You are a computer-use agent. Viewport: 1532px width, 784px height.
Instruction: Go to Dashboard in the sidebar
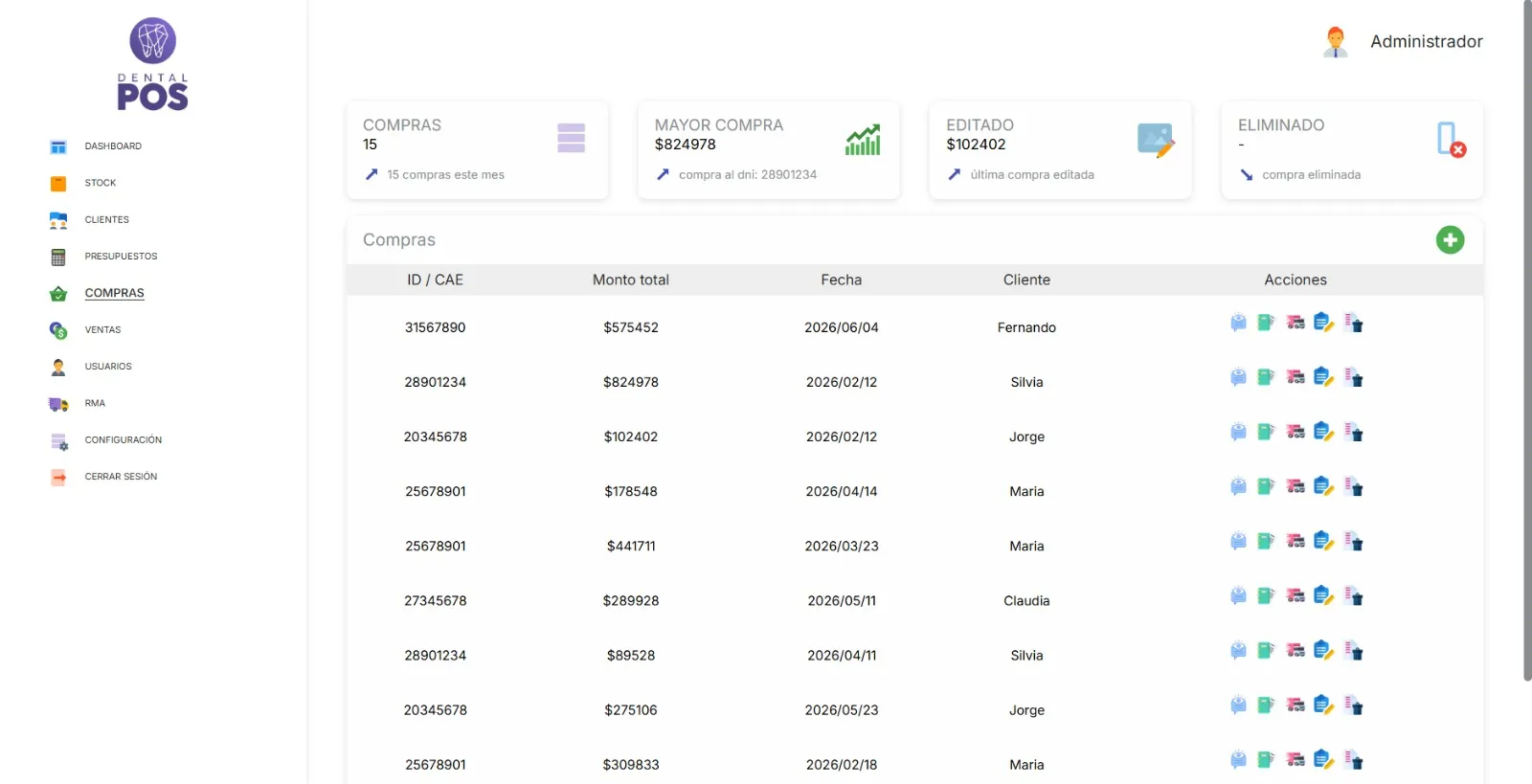coord(113,146)
